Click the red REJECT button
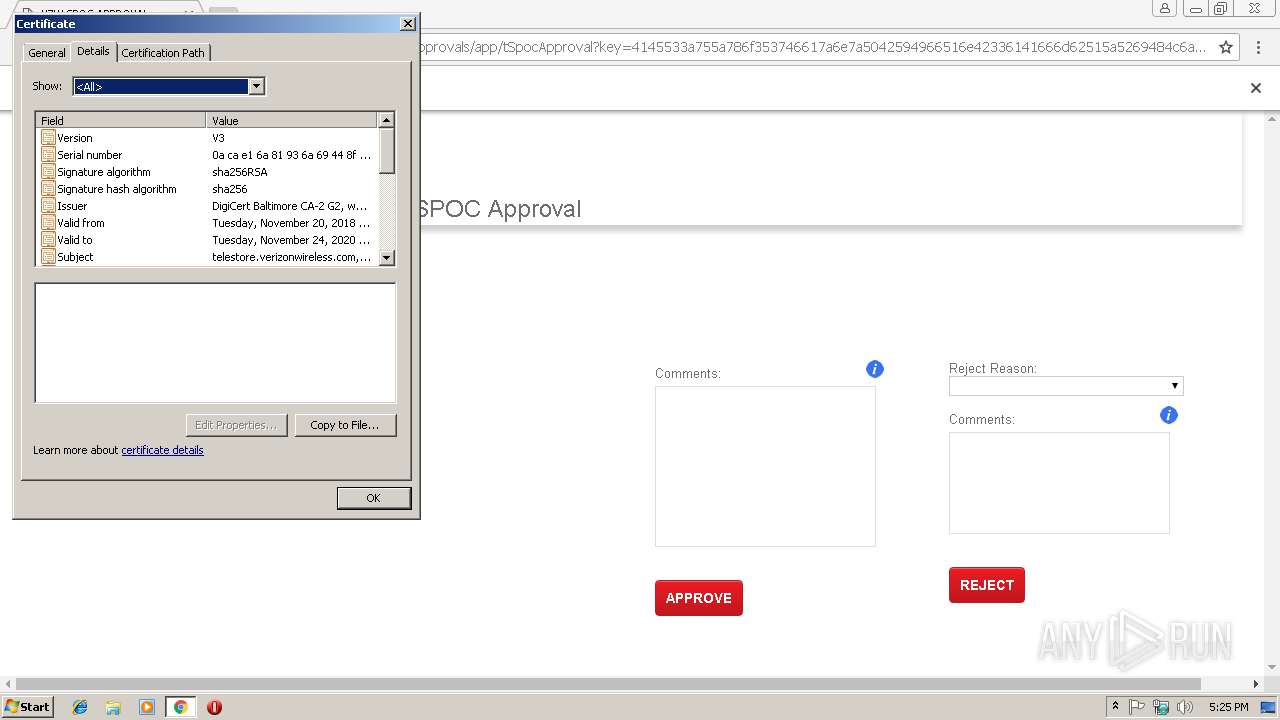 tap(987, 585)
